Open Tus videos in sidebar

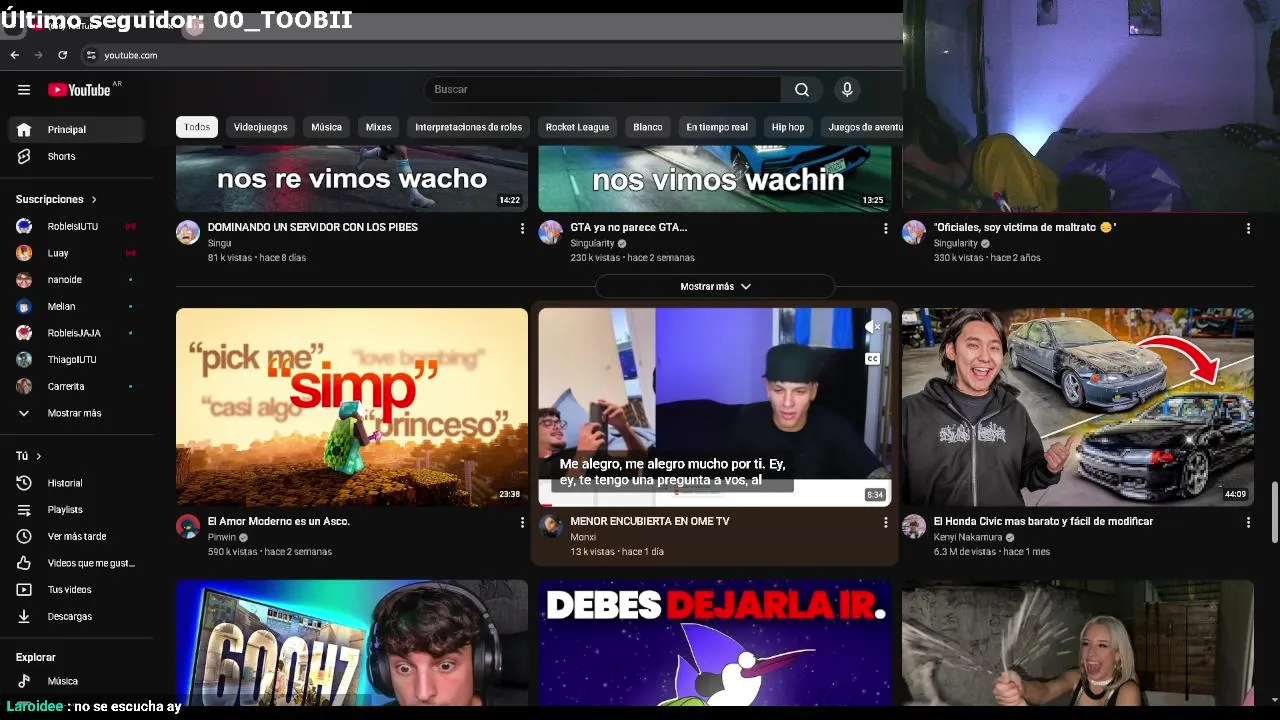pos(77,590)
